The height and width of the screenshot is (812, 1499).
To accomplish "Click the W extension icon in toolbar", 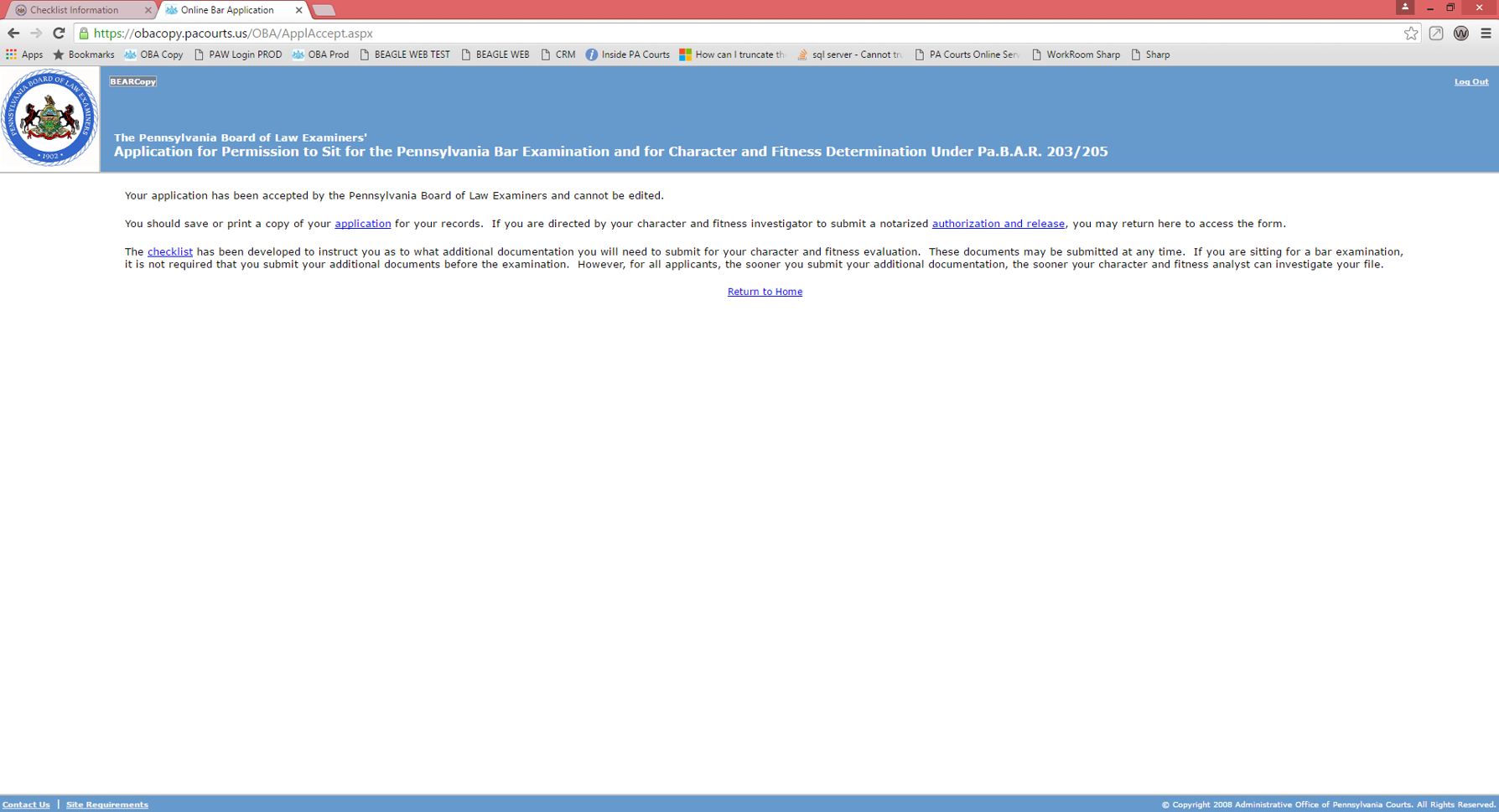I will [x=1460, y=34].
